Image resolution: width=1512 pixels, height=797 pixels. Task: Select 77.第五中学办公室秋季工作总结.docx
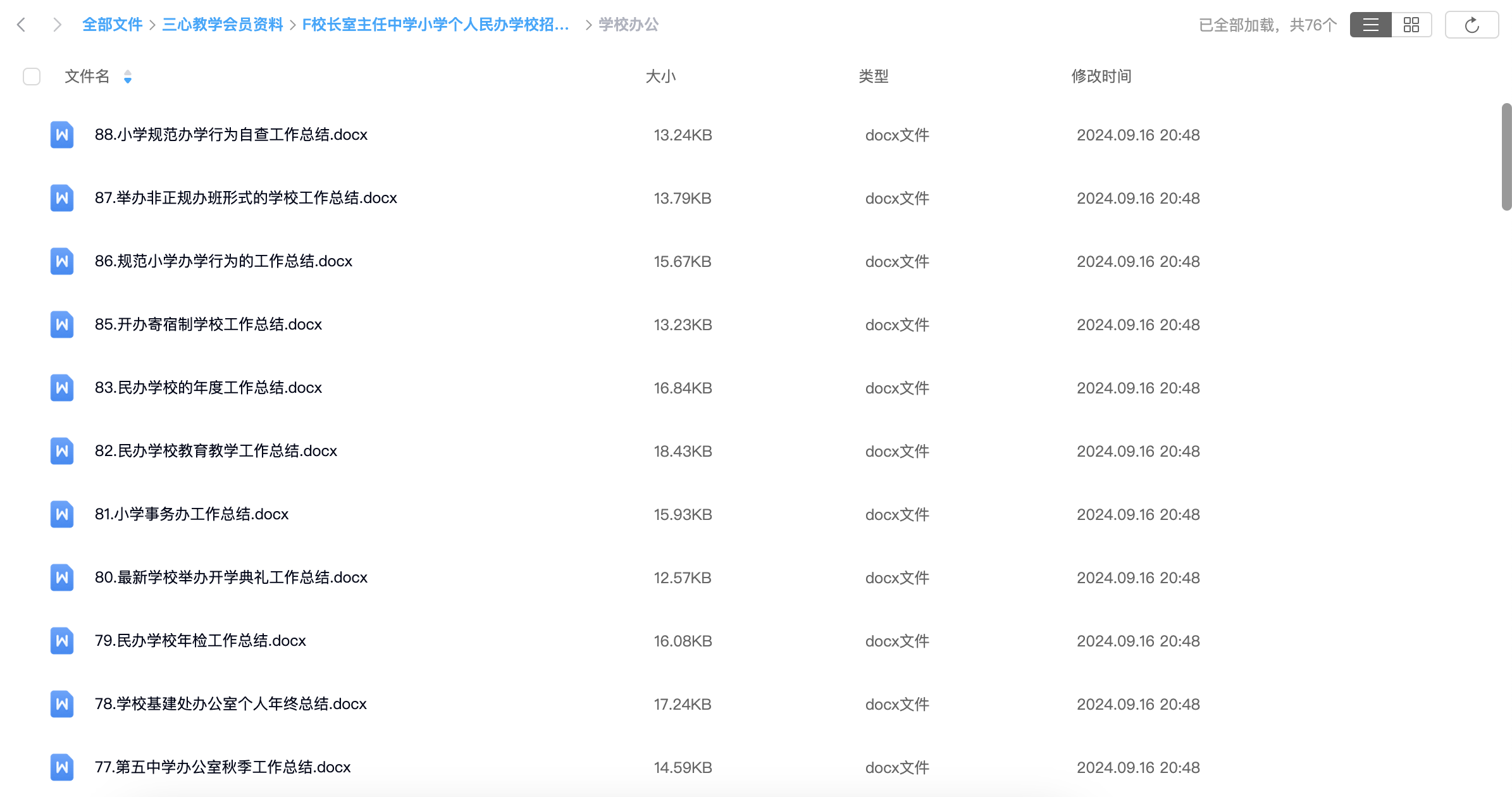pos(223,767)
